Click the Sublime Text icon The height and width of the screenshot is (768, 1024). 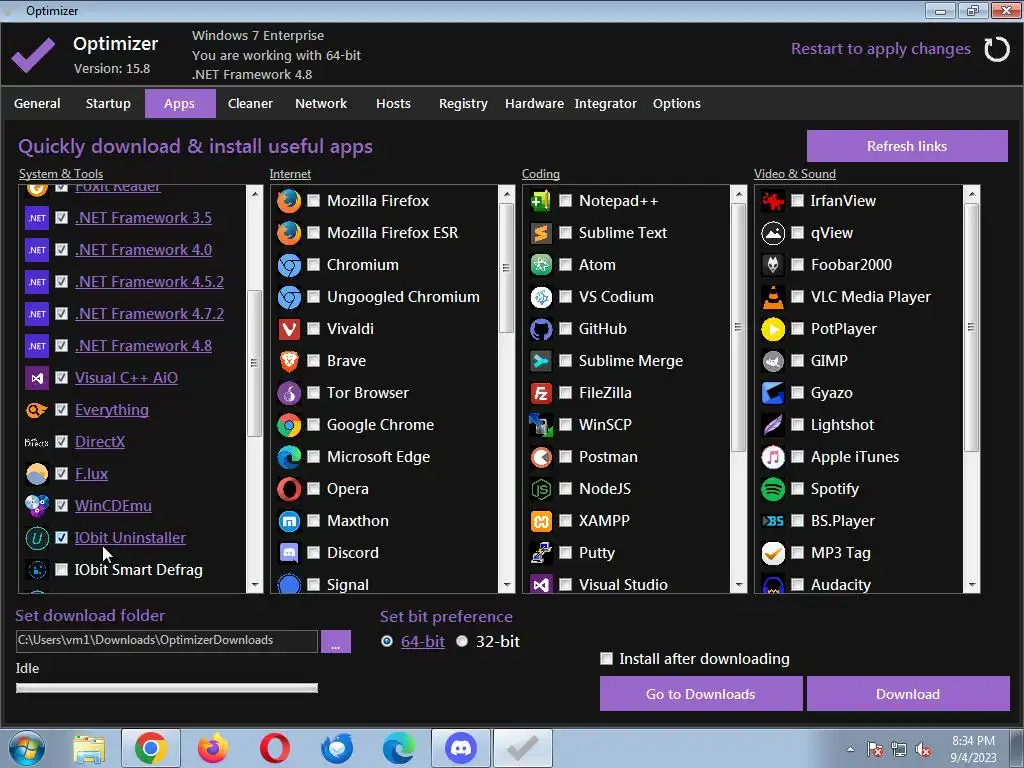pos(541,233)
